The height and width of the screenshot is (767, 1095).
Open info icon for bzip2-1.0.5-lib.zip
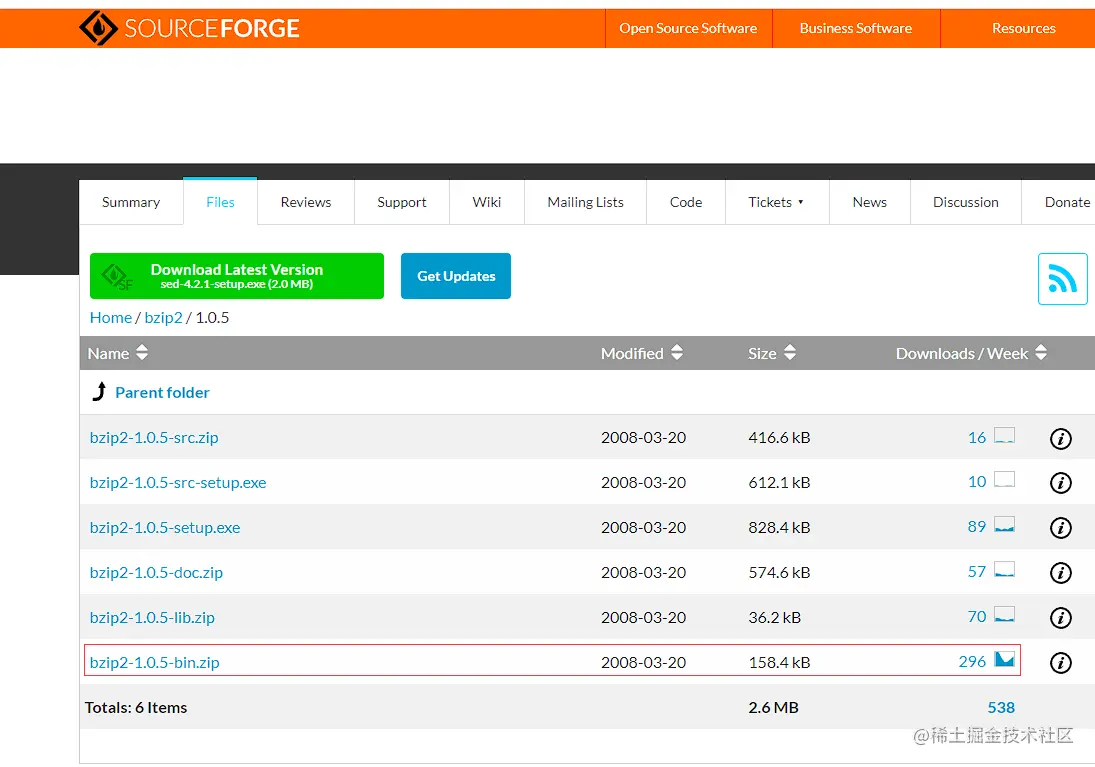point(1061,618)
